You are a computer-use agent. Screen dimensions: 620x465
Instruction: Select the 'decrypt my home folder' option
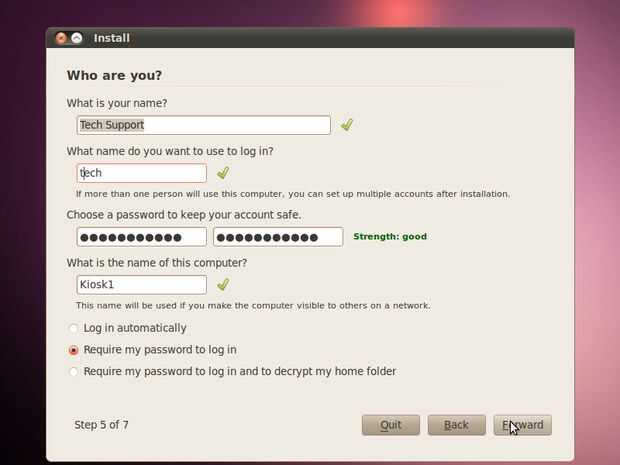click(74, 372)
